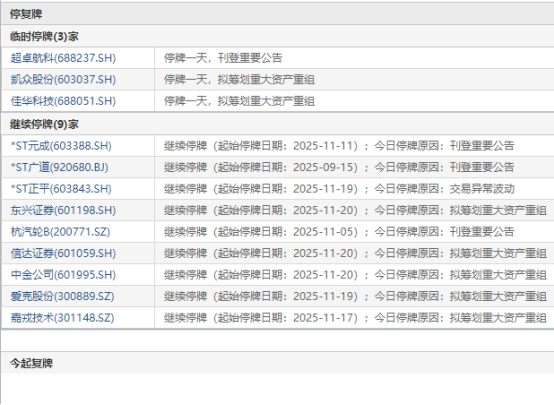Select 杭汽轮B suspension detail dated 2025-11-05
This screenshot has height=405, width=554.
coord(339,232)
